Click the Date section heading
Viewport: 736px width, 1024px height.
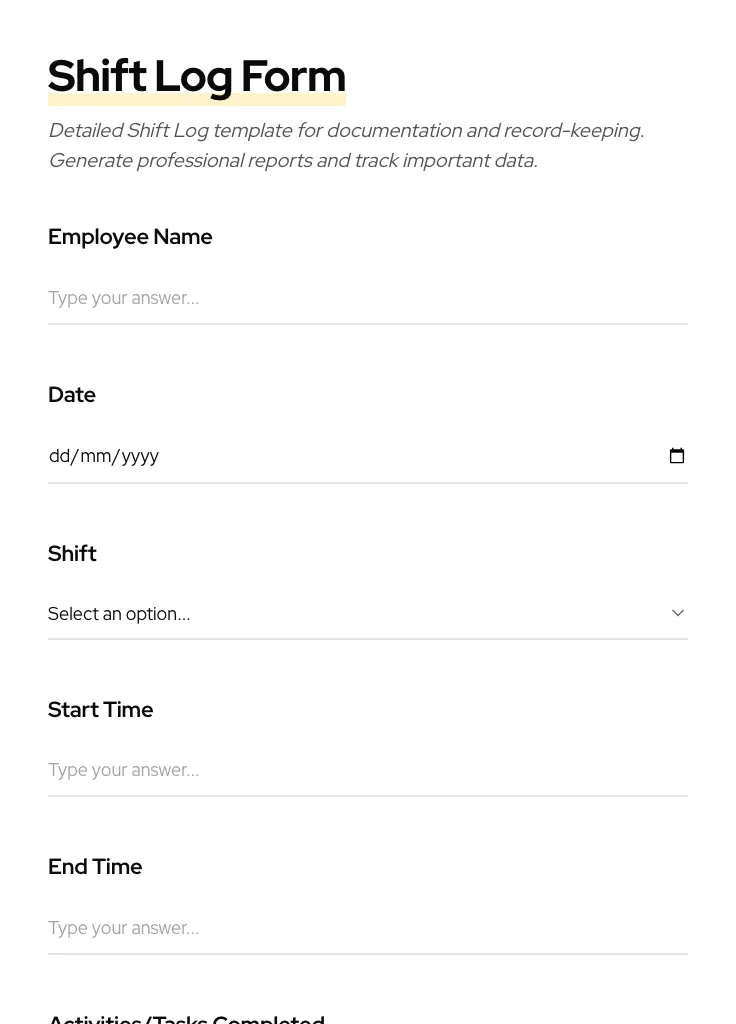tap(71, 394)
